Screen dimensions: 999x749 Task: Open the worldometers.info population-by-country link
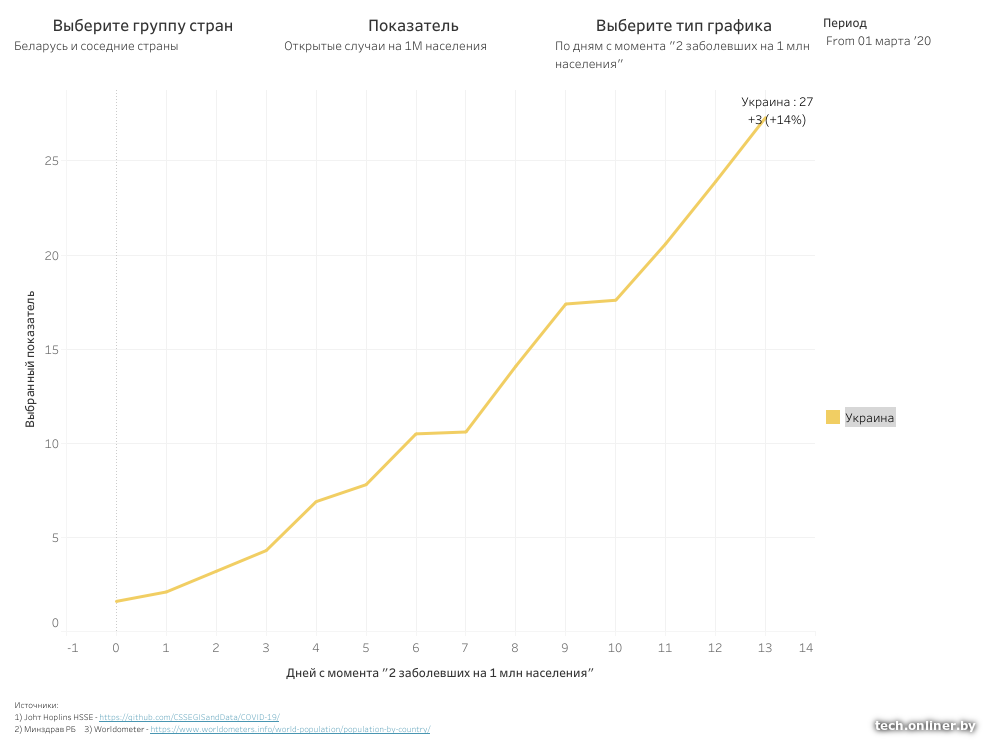pyautogui.click(x=290, y=729)
